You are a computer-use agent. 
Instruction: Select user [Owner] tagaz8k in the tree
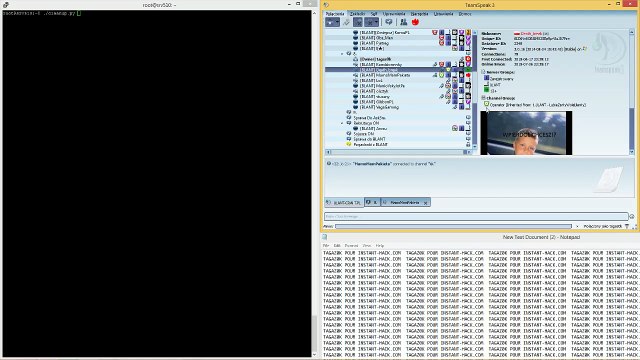pyautogui.click(x=375, y=59)
